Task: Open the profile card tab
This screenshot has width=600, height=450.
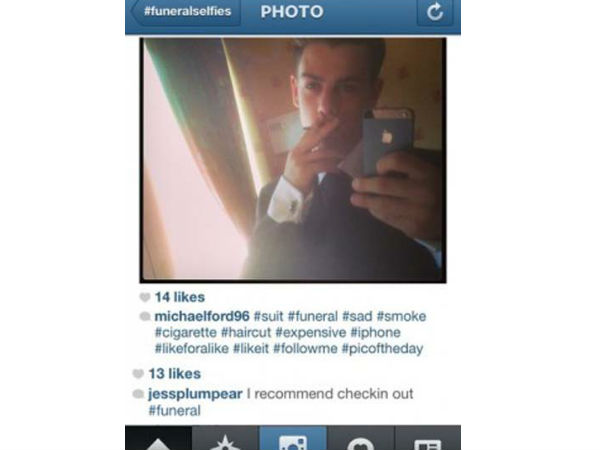Action: tap(428, 439)
